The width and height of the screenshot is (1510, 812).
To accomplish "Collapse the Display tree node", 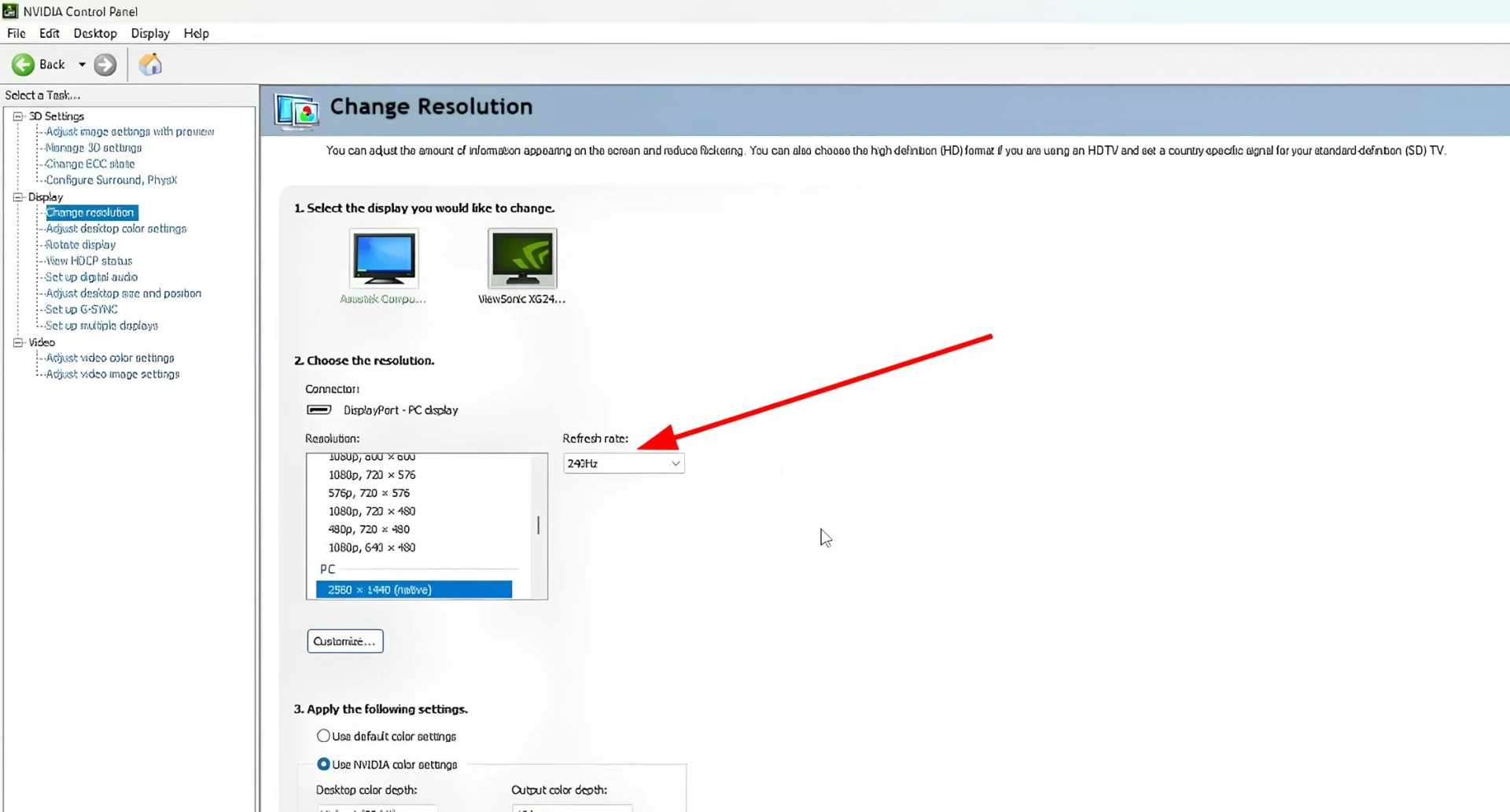I will pos(18,197).
